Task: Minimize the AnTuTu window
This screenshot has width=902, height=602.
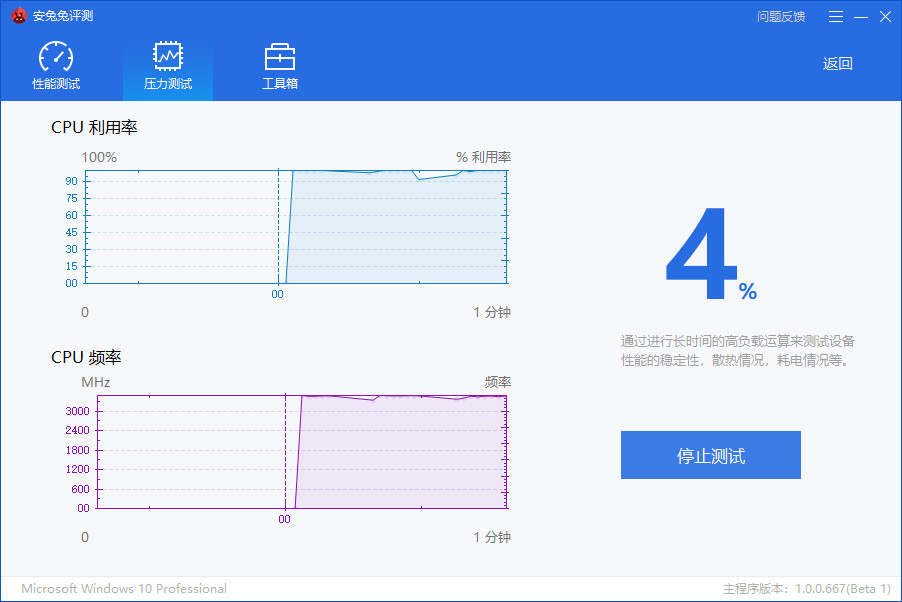Action: coord(861,17)
